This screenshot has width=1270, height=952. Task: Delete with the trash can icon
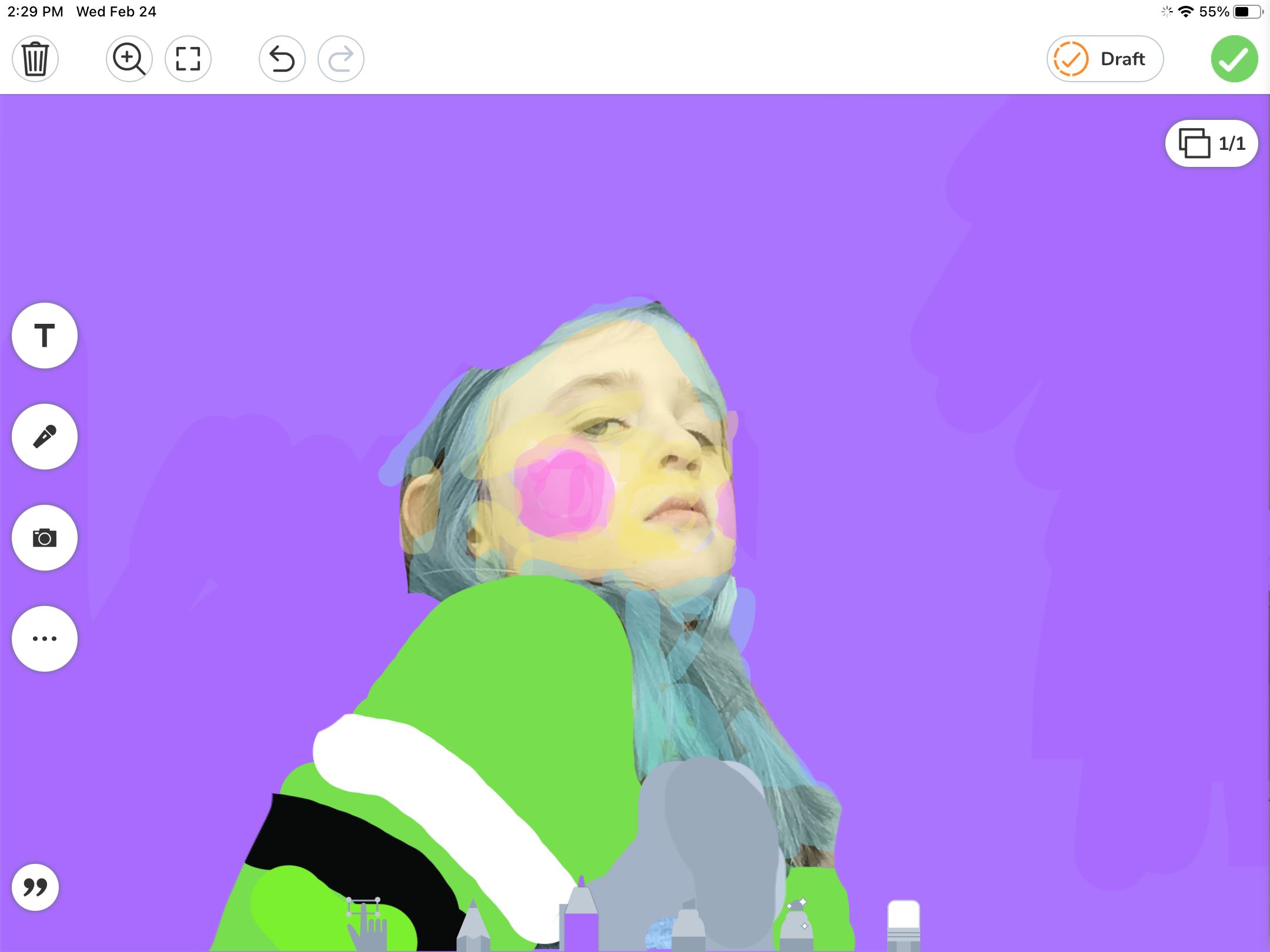click(35, 59)
